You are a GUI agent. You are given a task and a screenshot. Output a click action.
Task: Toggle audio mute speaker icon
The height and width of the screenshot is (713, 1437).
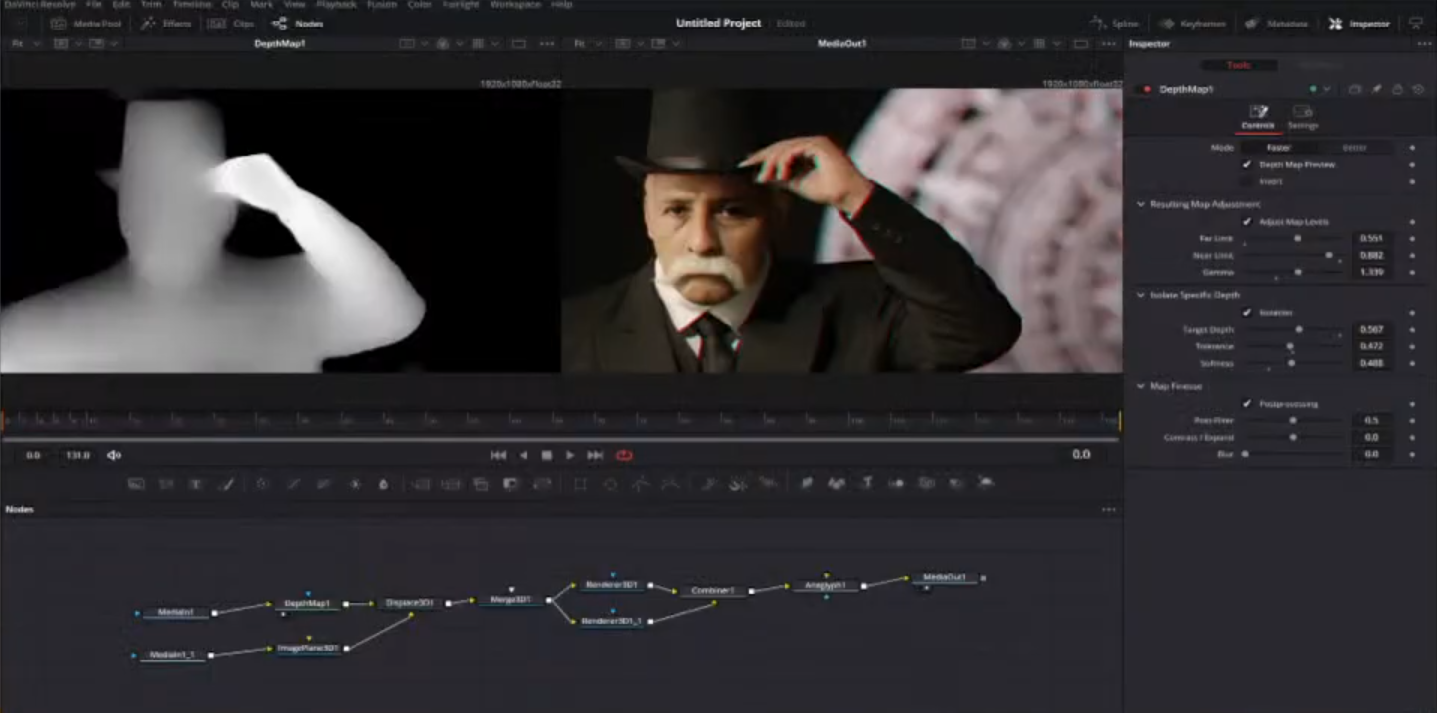point(114,455)
